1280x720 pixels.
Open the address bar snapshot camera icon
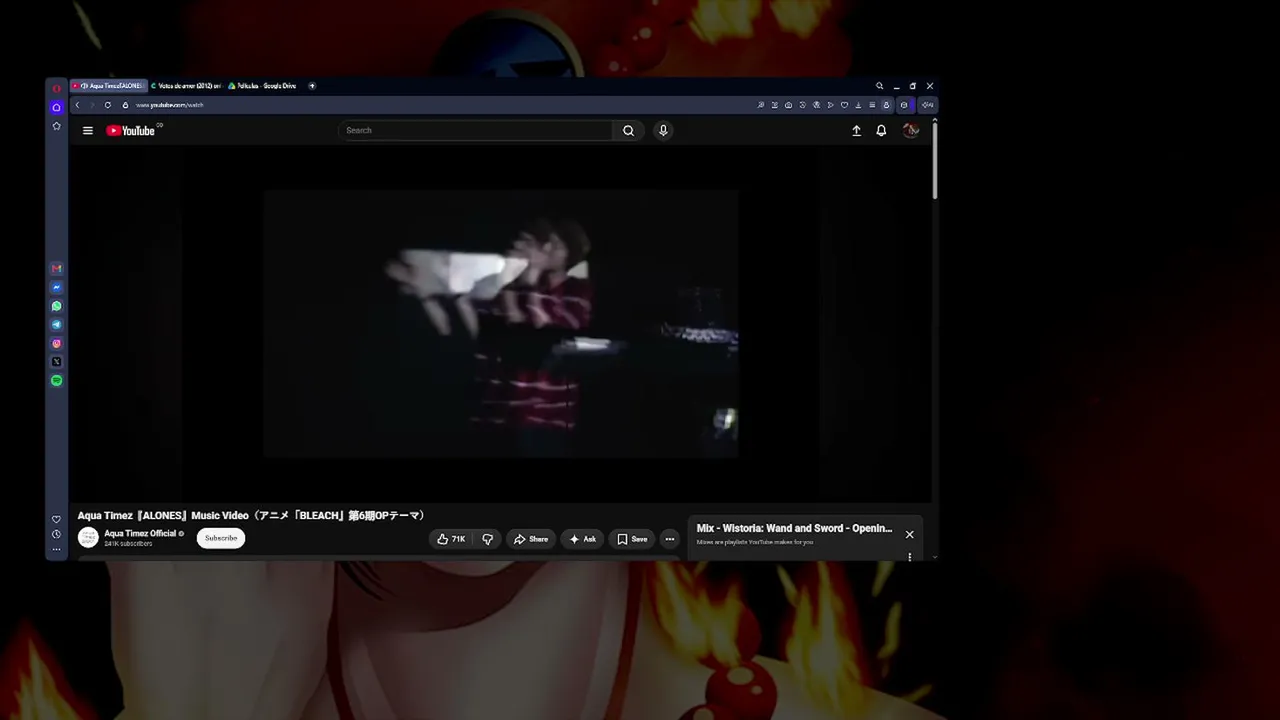[788, 105]
